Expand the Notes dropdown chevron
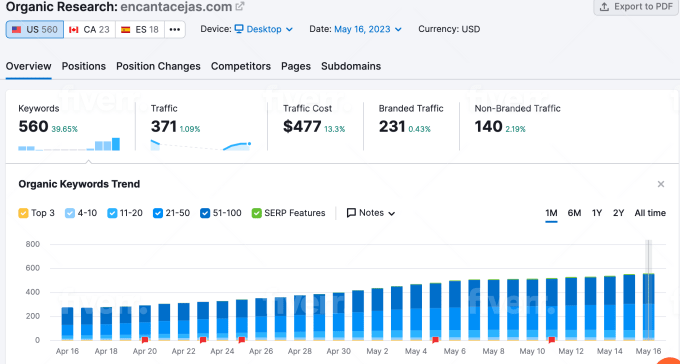 (392, 213)
